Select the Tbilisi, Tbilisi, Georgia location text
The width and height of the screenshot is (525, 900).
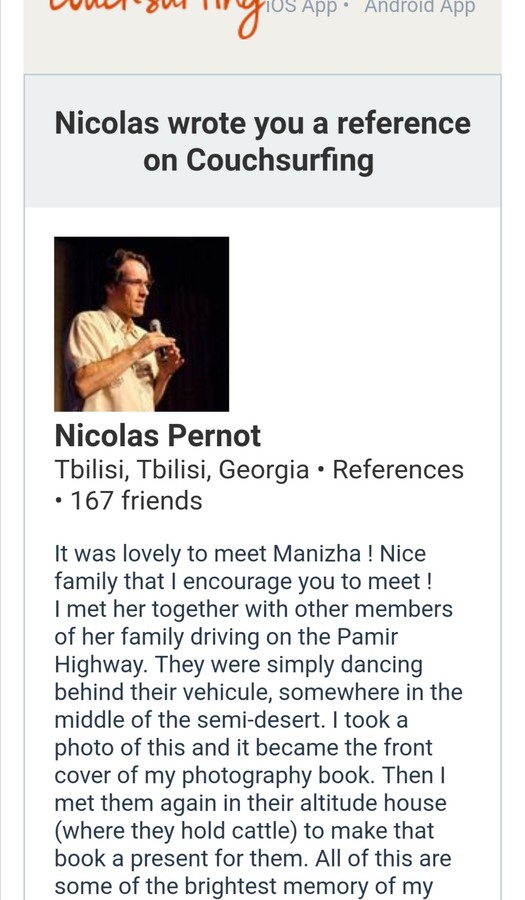click(182, 470)
